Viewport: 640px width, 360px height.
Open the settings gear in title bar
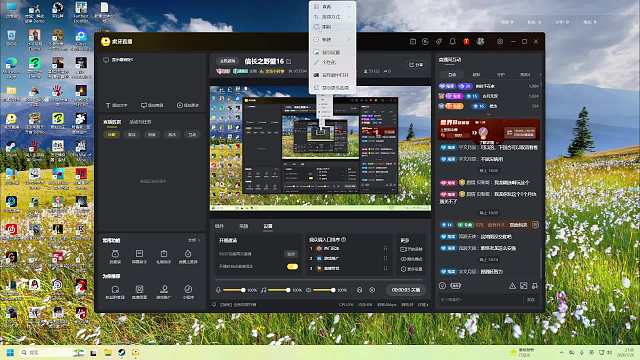500,41
